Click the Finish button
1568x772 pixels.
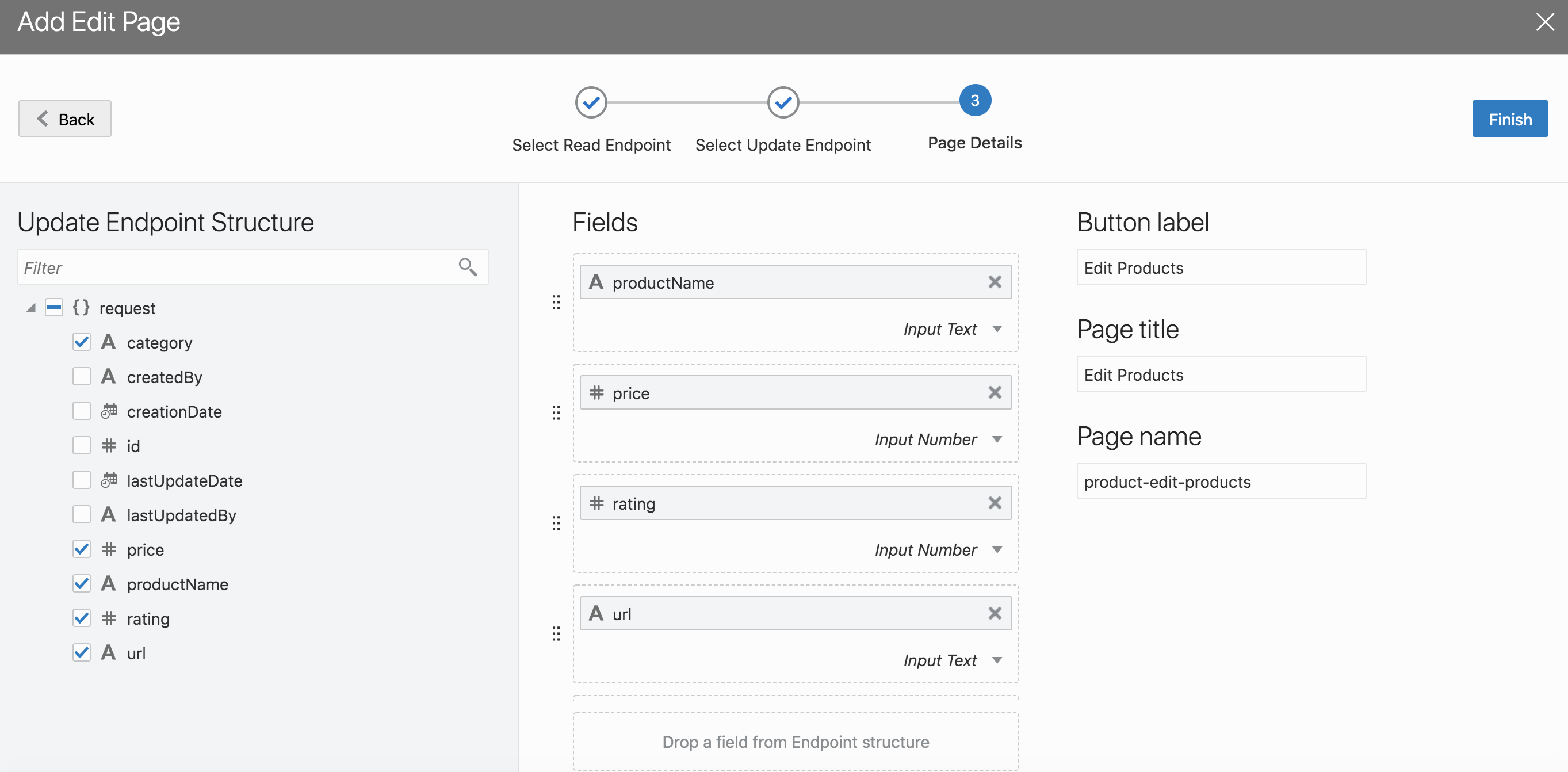[x=1509, y=119]
